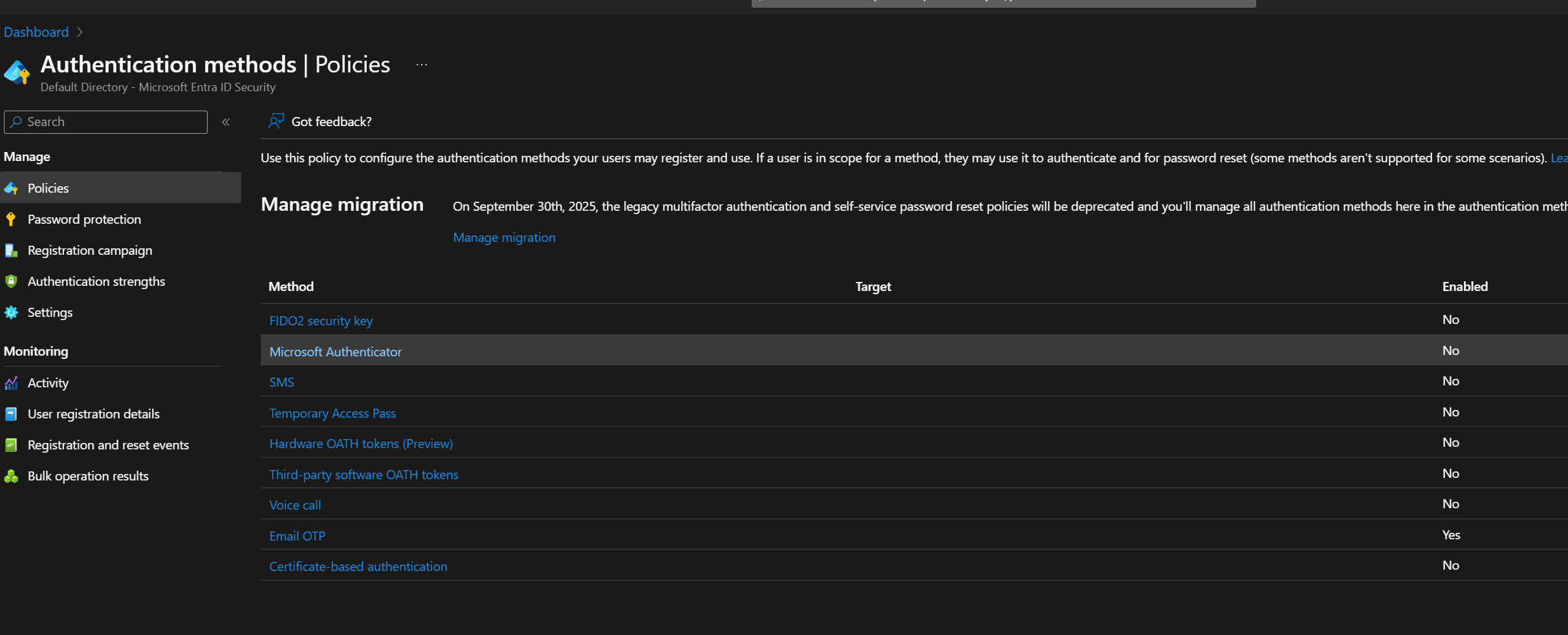The image size is (1568, 635).
Task: Click the search magnifier icon
Action: 16,122
